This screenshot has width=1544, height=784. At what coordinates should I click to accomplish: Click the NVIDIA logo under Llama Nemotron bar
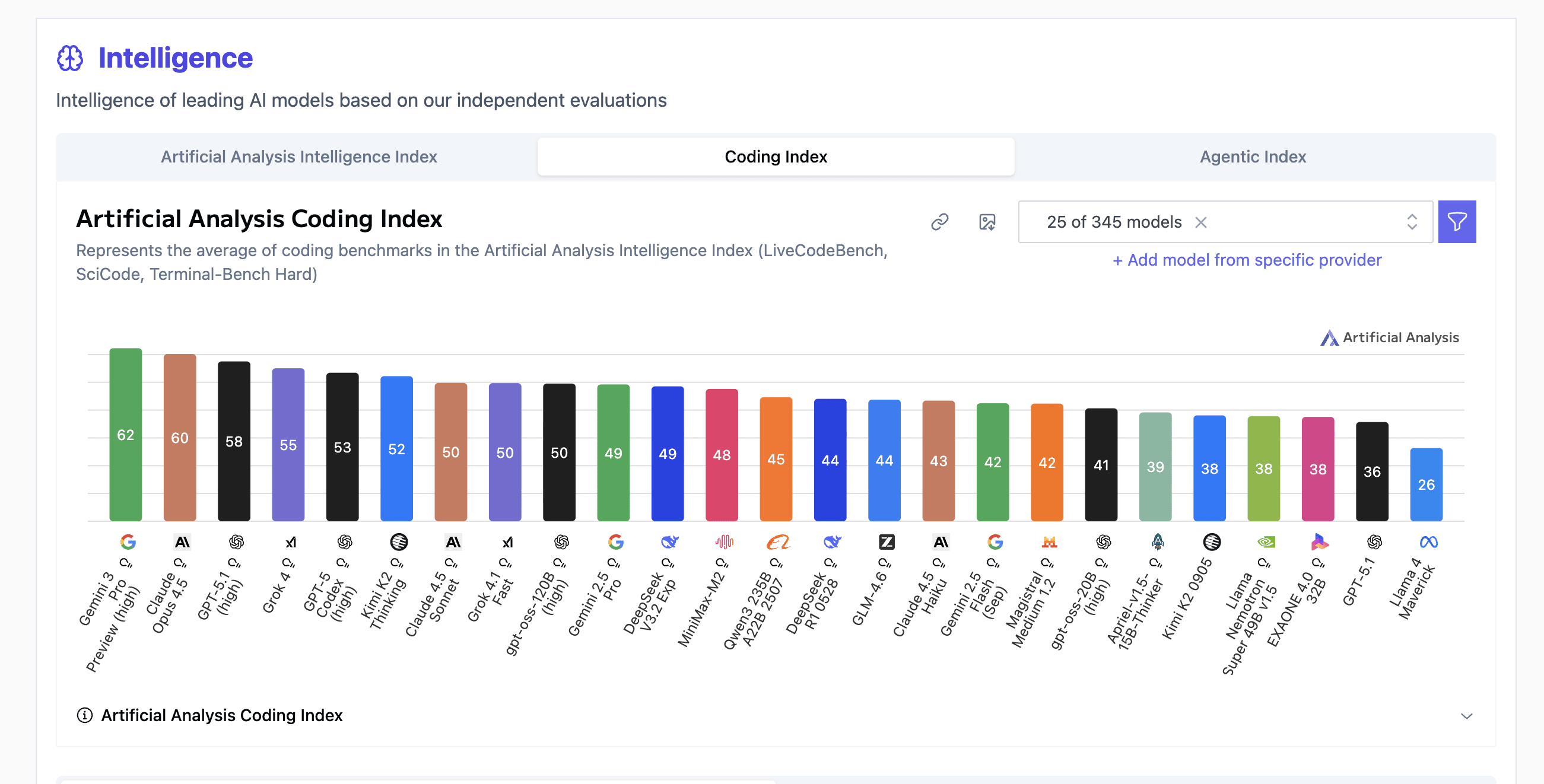pos(1265,542)
